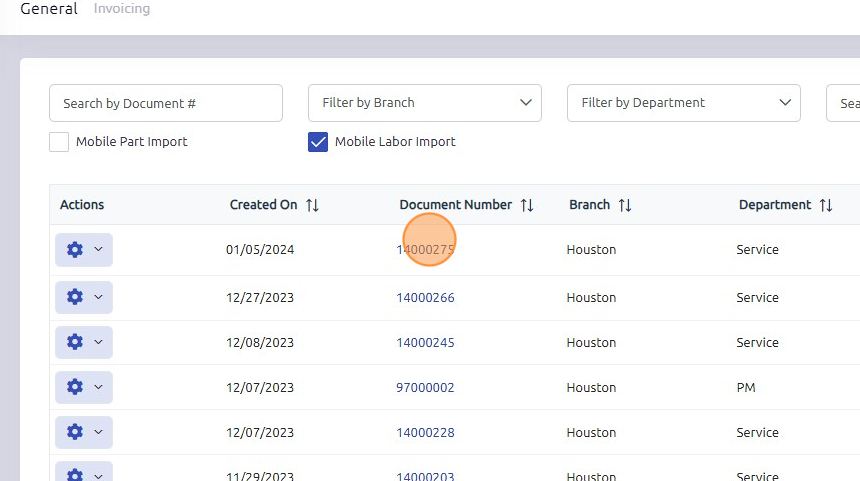Open document link 14000228
Screen dimensions: 860x481
425,432
